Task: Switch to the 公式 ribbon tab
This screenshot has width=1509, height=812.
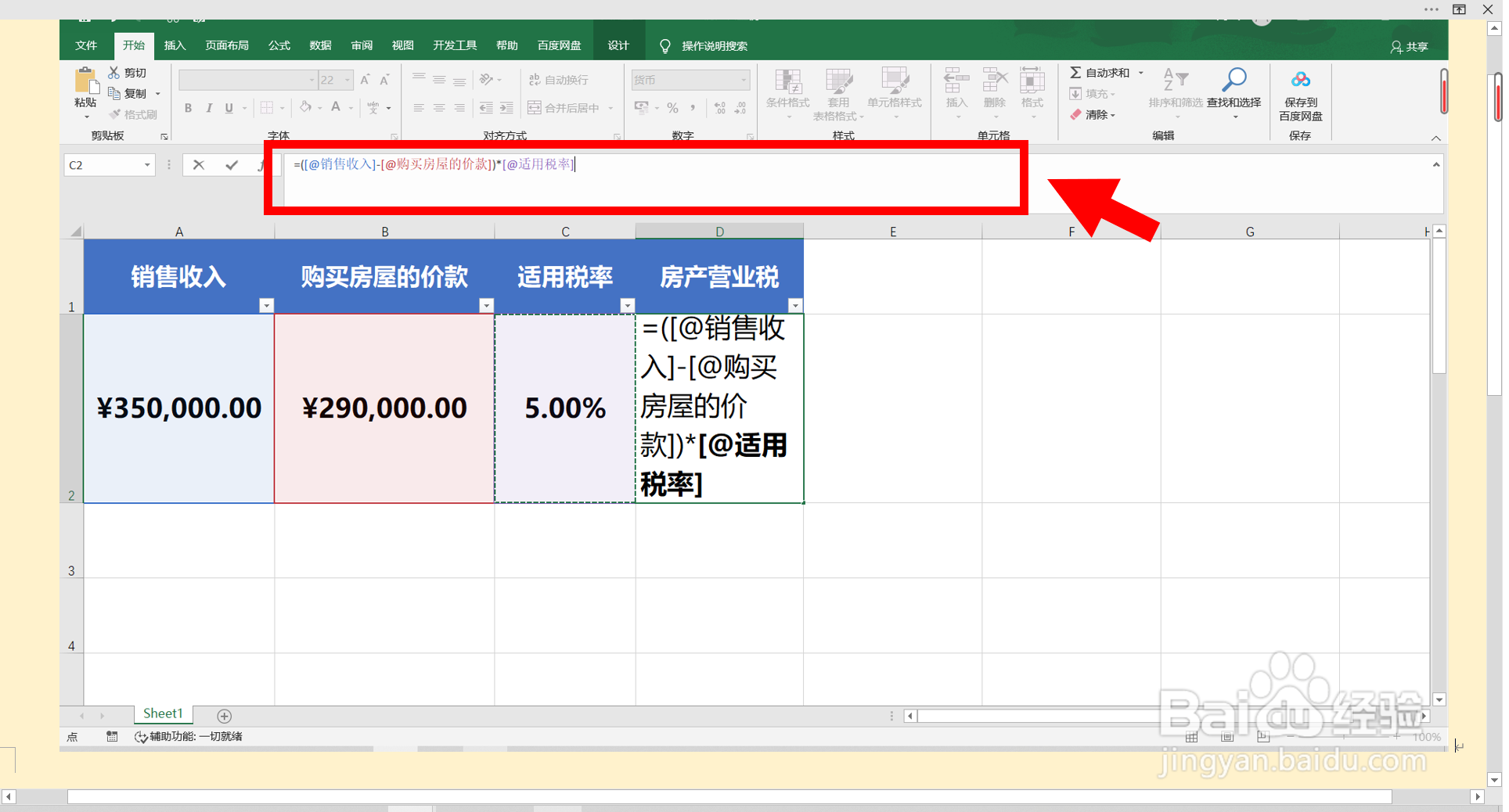Action: (x=279, y=45)
